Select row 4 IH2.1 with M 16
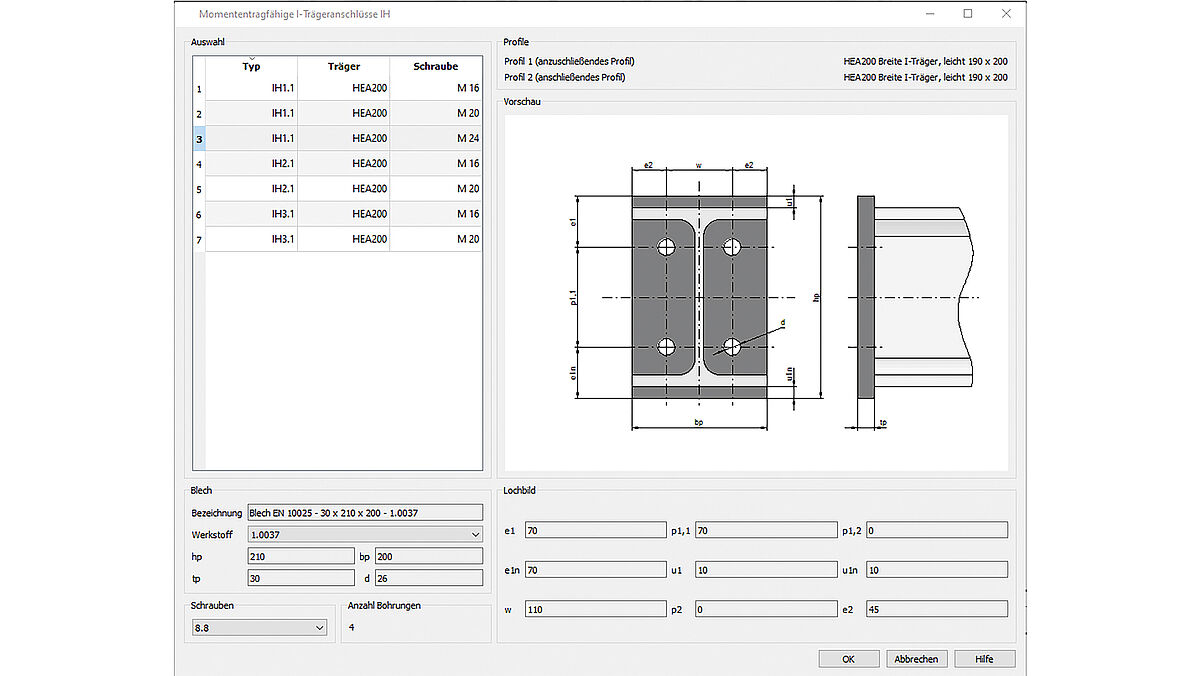The width and height of the screenshot is (1200, 676). click(x=343, y=163)
